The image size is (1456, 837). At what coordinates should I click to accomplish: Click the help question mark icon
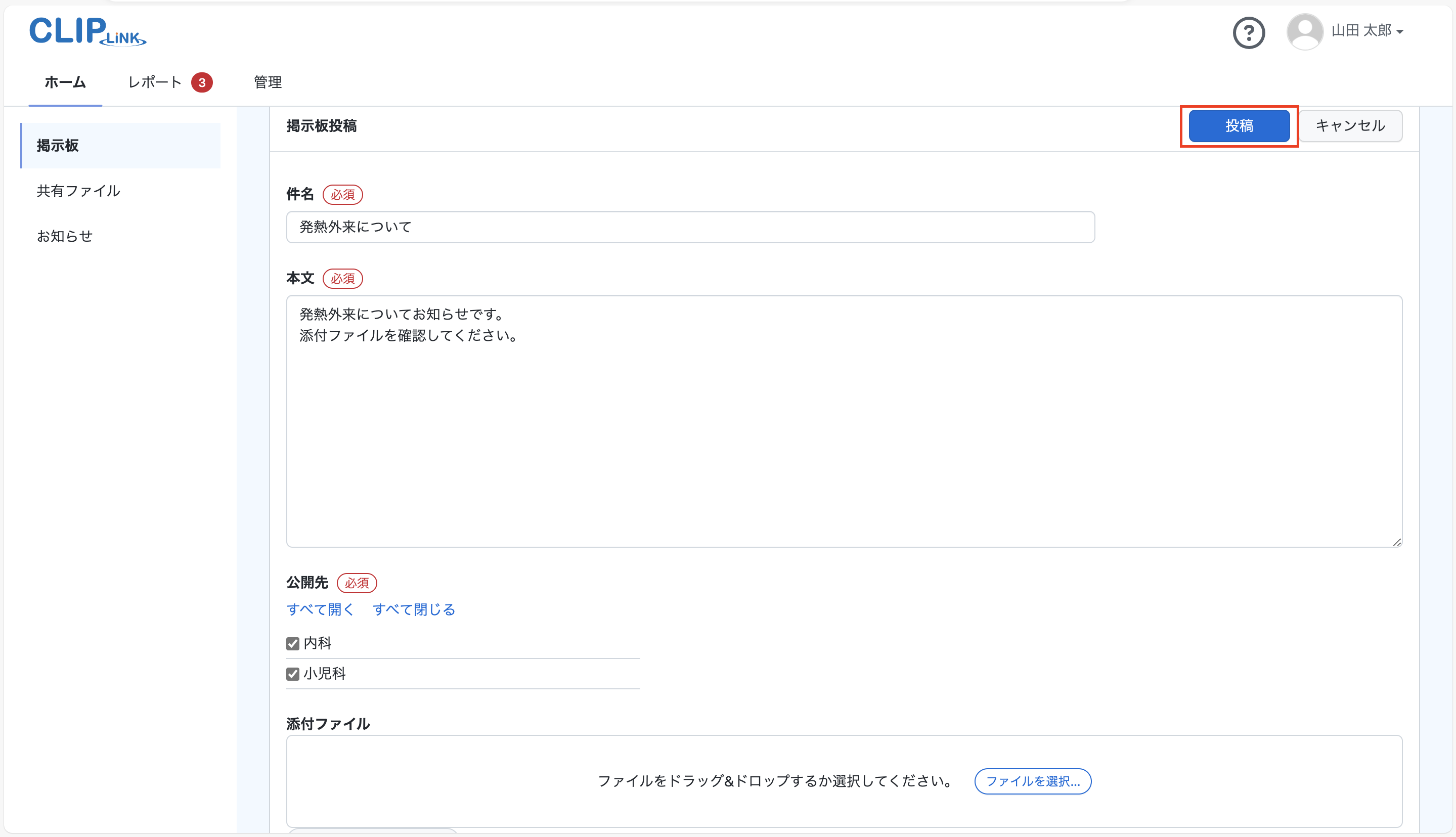click(x=1249, y=33)
